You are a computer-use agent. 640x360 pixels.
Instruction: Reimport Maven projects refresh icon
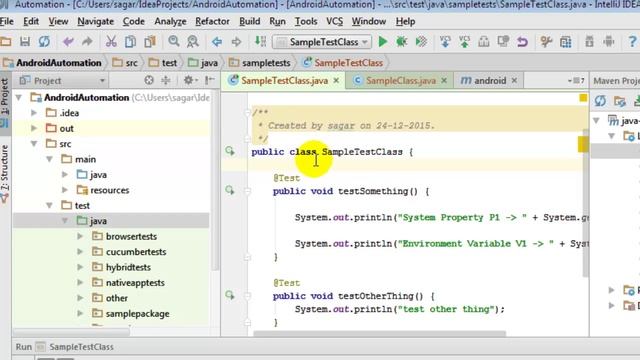(600, 100)
